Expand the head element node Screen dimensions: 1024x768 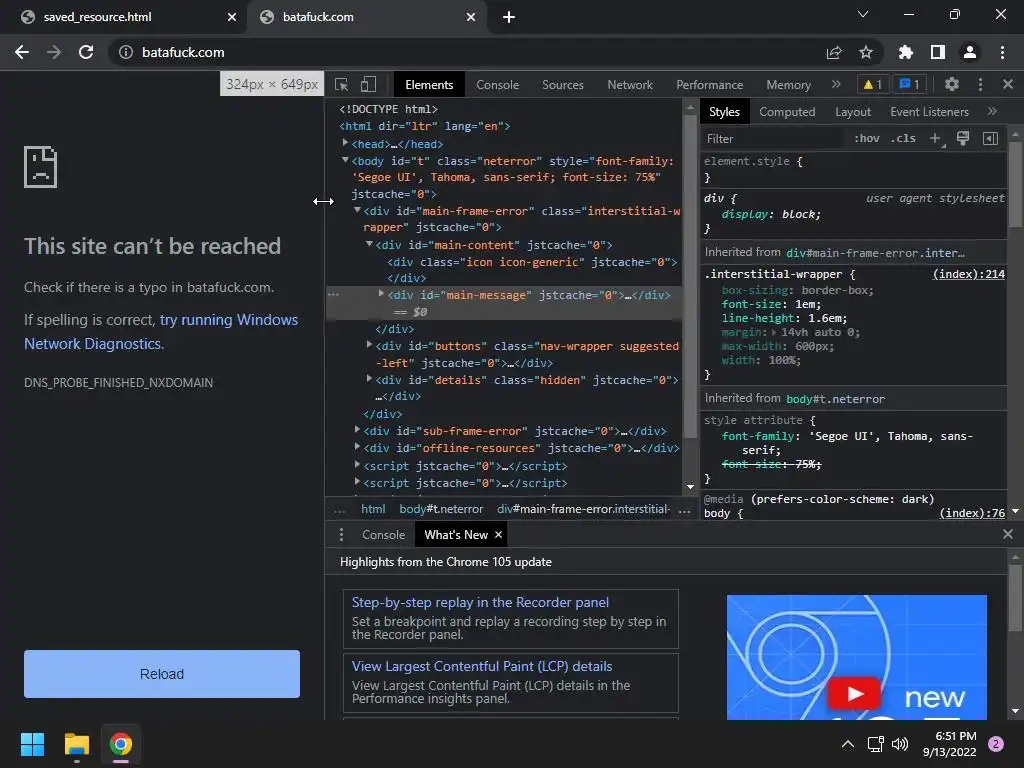pos(345,142)
